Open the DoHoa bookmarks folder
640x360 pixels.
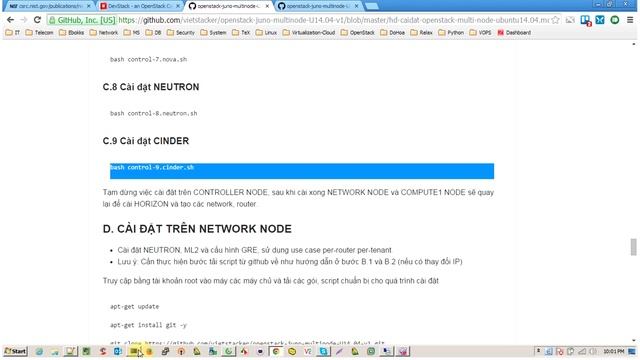tap(392, 32)
